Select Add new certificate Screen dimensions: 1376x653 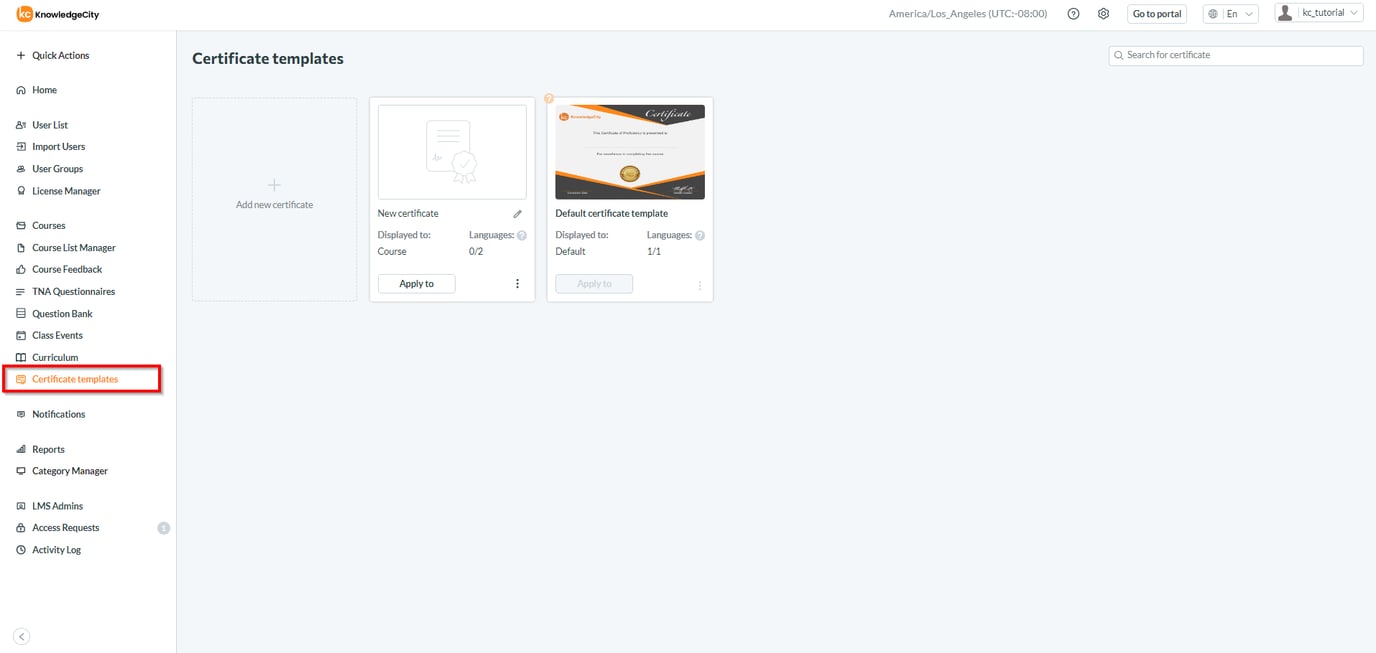pyautogui.click(x=274, y=196)
